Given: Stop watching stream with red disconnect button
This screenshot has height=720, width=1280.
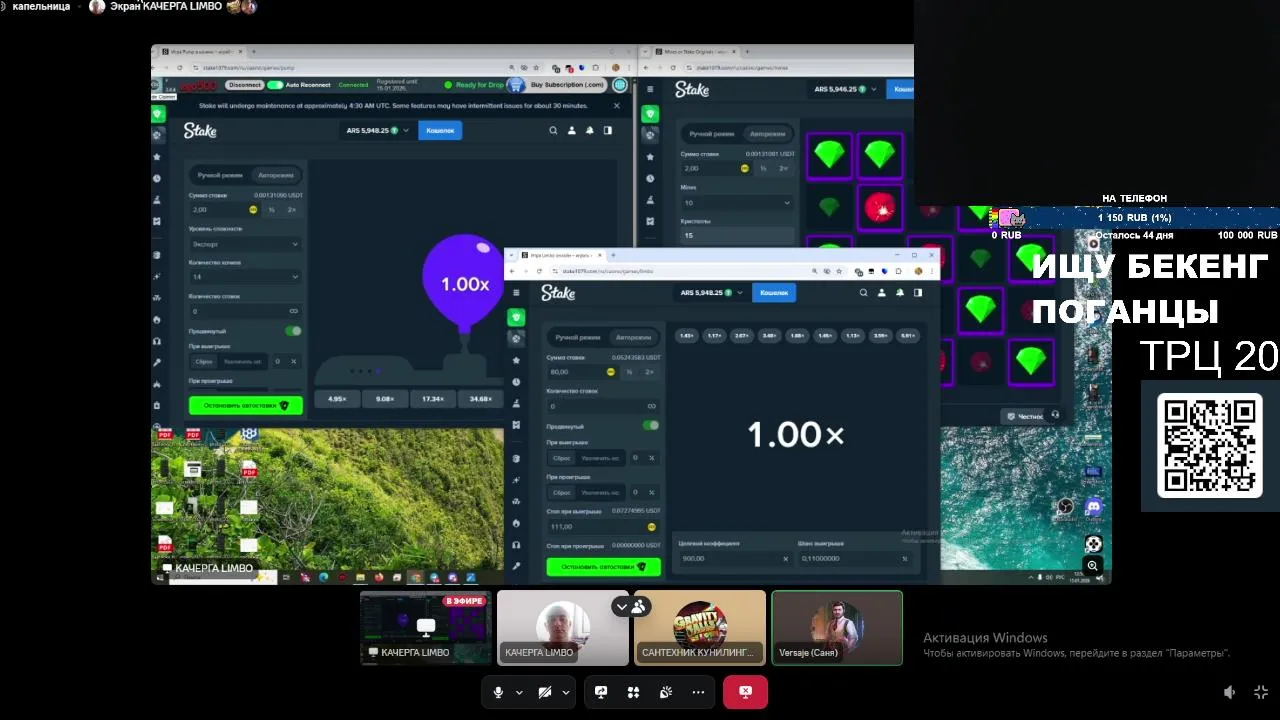Looking at the screenshot, I should [x=745, y=692].
